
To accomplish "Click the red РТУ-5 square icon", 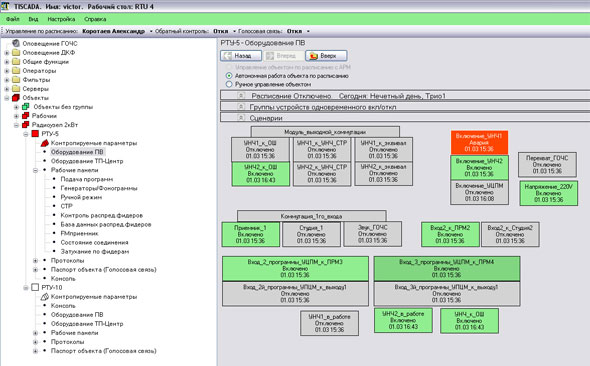I will [35, 134].
